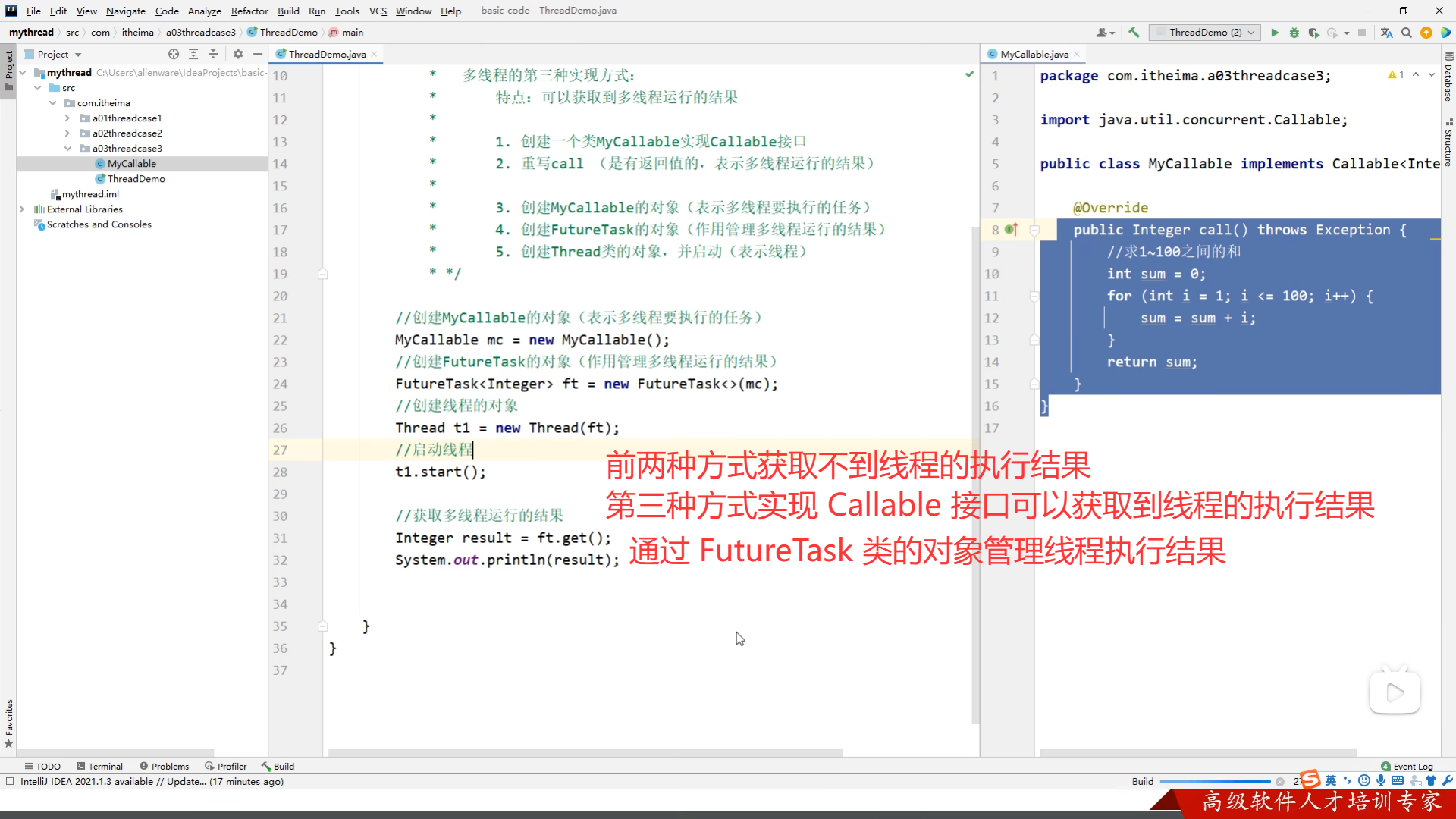
Task: Toggle fold on MyCallable call method line
Action: (1034, 230)
